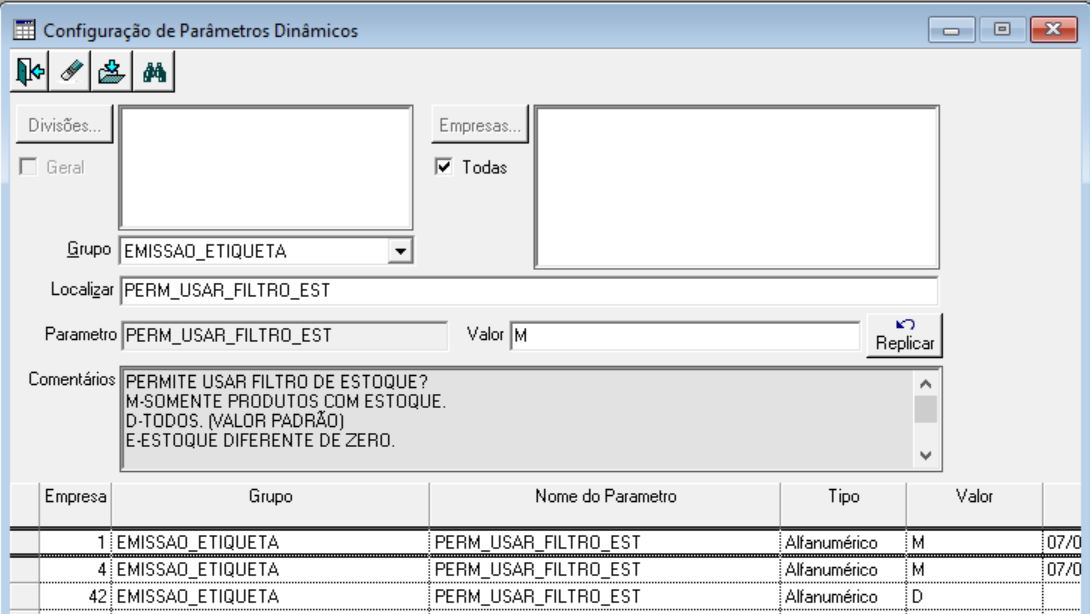Click the exit door icon in toolbar
Image resolution: width=1090 pixels, height=614 pixels.
coord(30,71)
